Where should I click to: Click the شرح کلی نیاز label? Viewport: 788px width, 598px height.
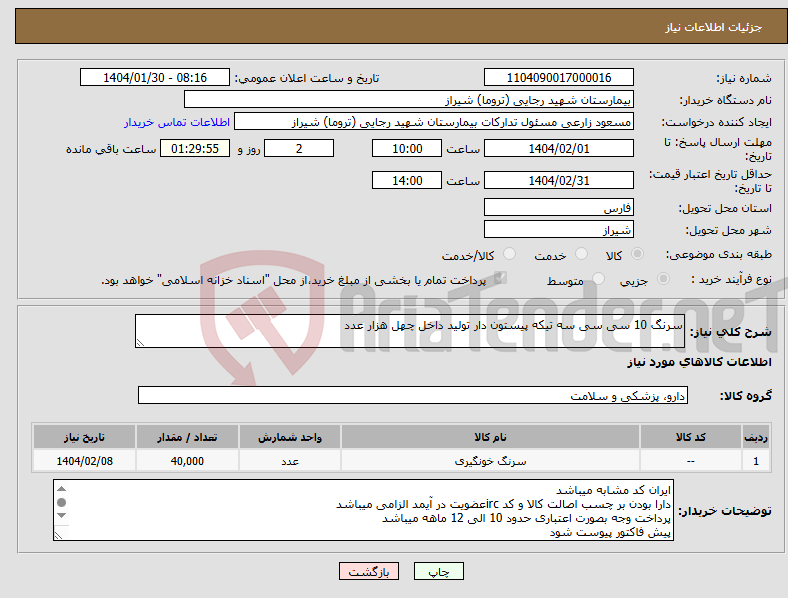point(731,332)
